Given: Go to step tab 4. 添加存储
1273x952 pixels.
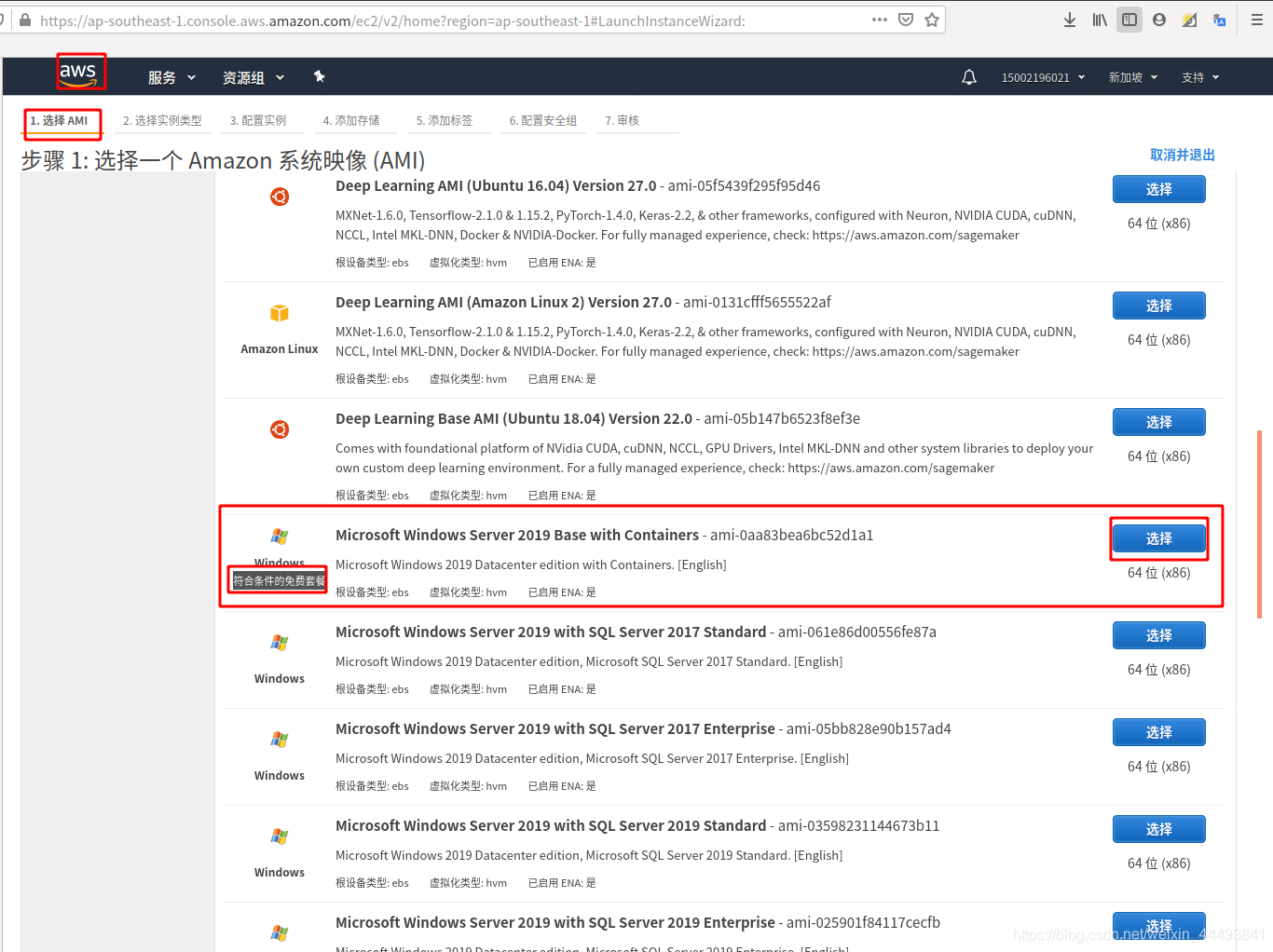Looking at the screenshot, I should [x=351, y=120].
